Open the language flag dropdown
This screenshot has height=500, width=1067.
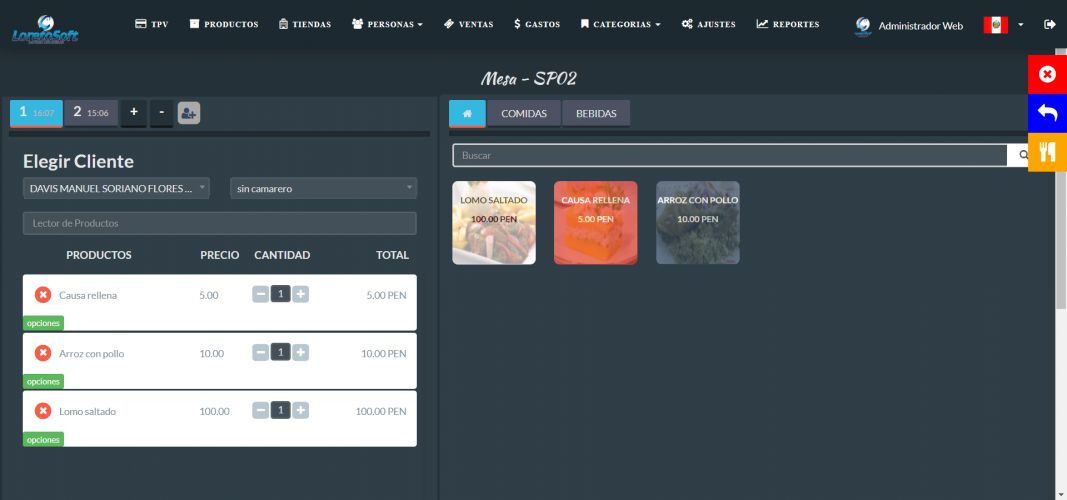[x=1003, y=25]
